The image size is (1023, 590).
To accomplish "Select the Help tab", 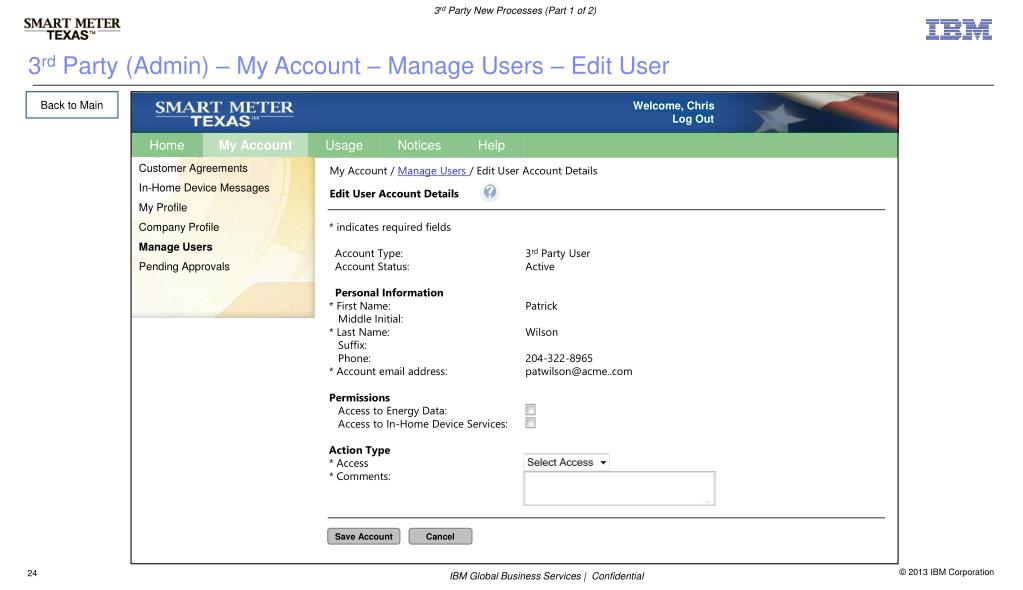I will (491, 145).
